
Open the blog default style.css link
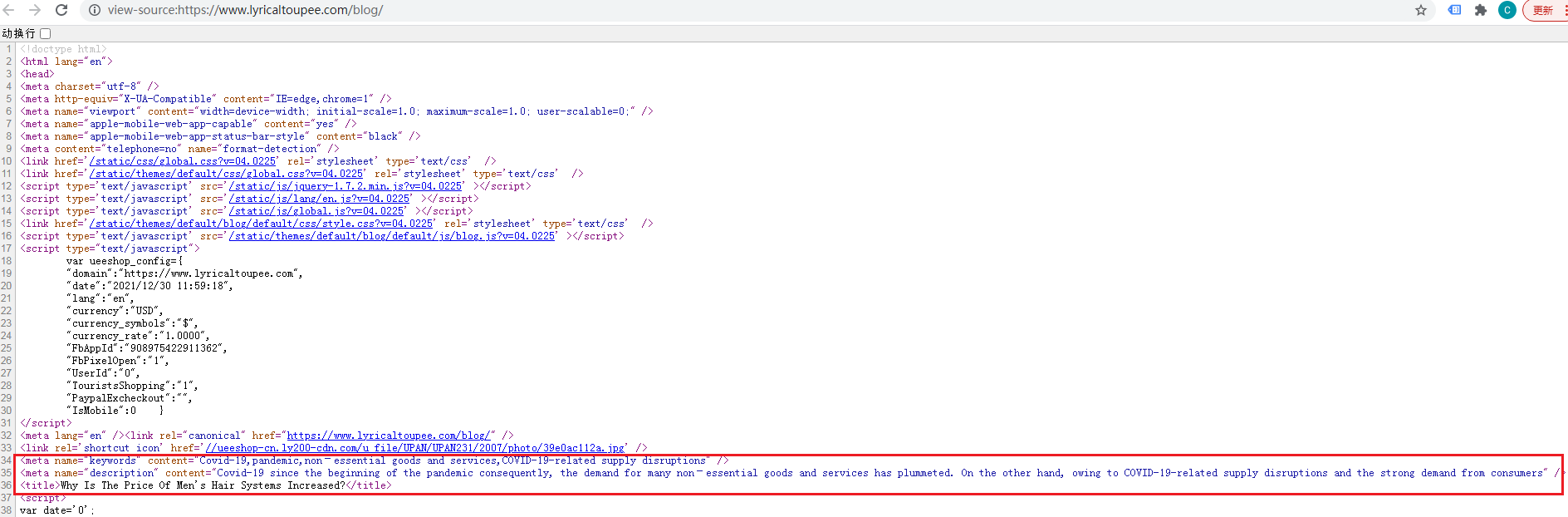click(261, 224)
